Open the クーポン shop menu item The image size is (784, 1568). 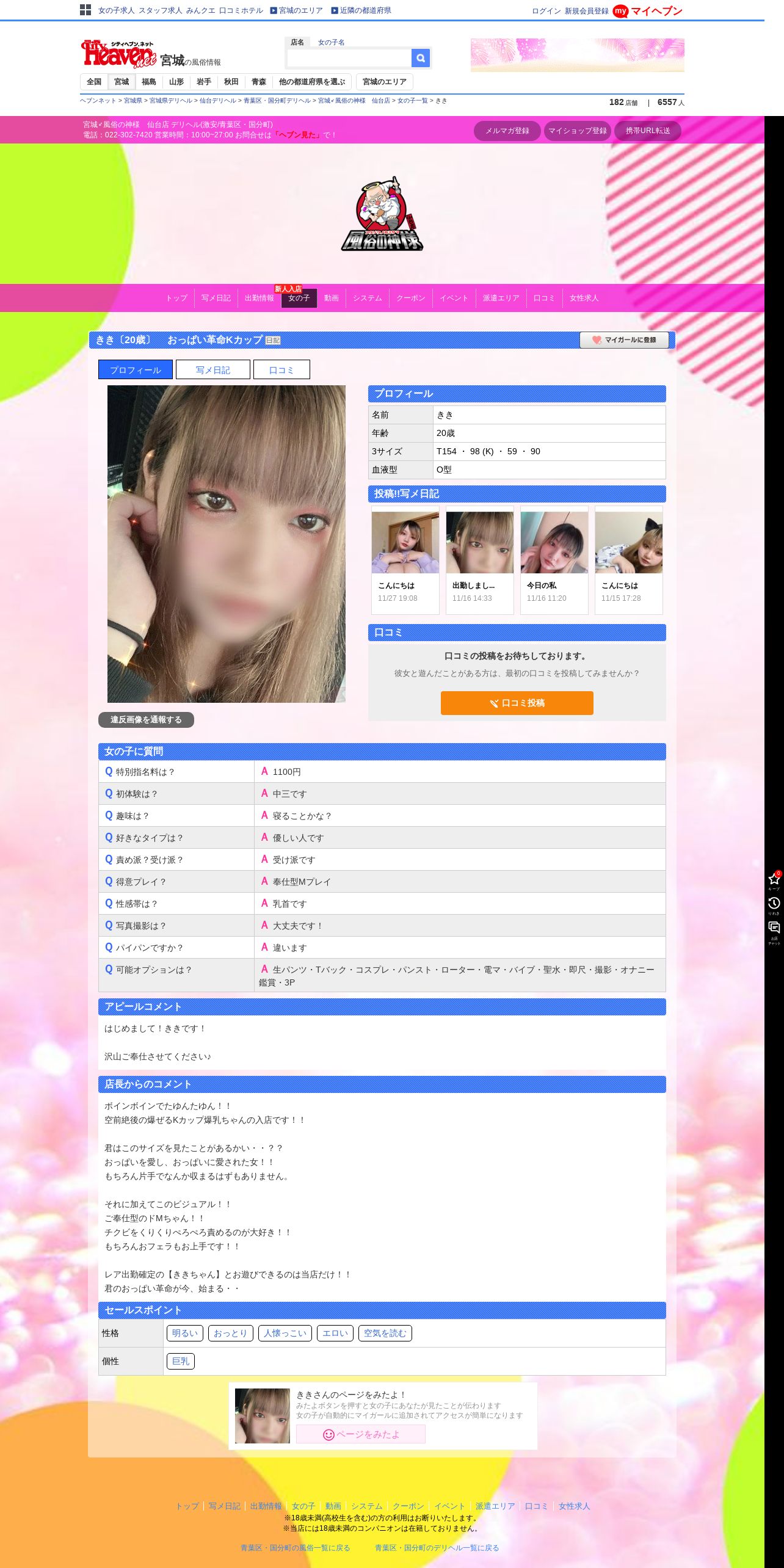(x=411, y=298)
